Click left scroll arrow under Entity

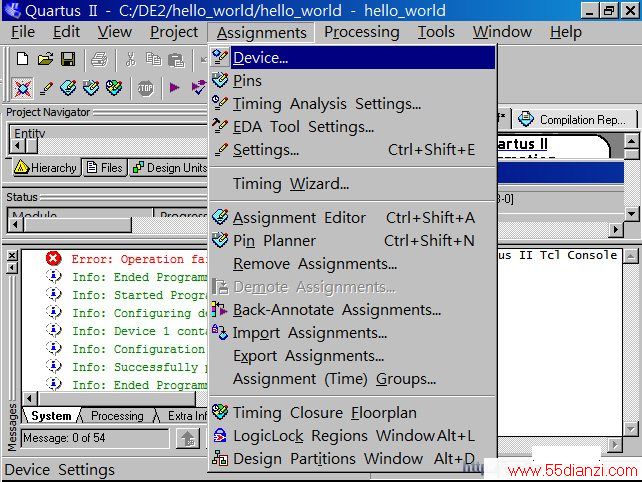tap(17, 145)
